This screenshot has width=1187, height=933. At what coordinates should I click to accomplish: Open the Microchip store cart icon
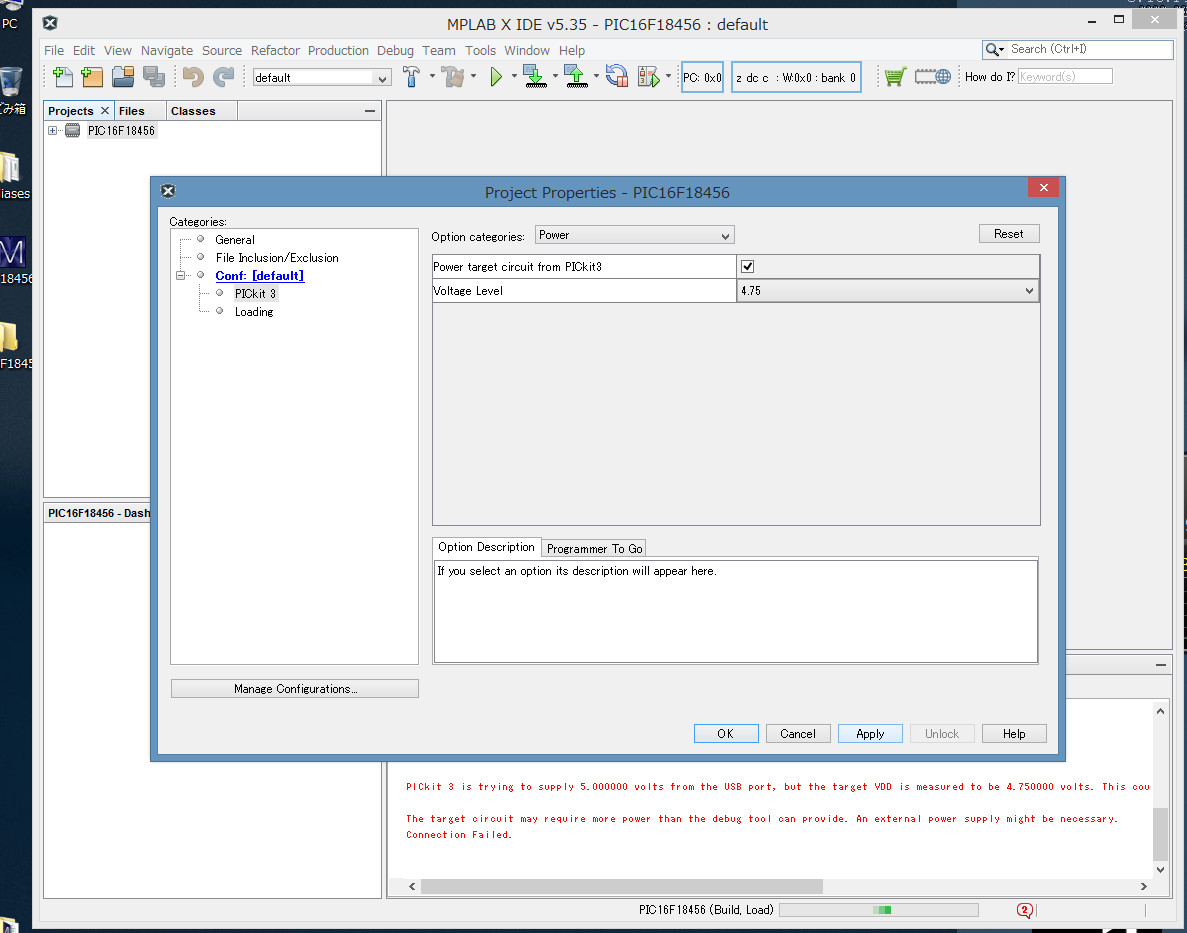click(895, 76)
